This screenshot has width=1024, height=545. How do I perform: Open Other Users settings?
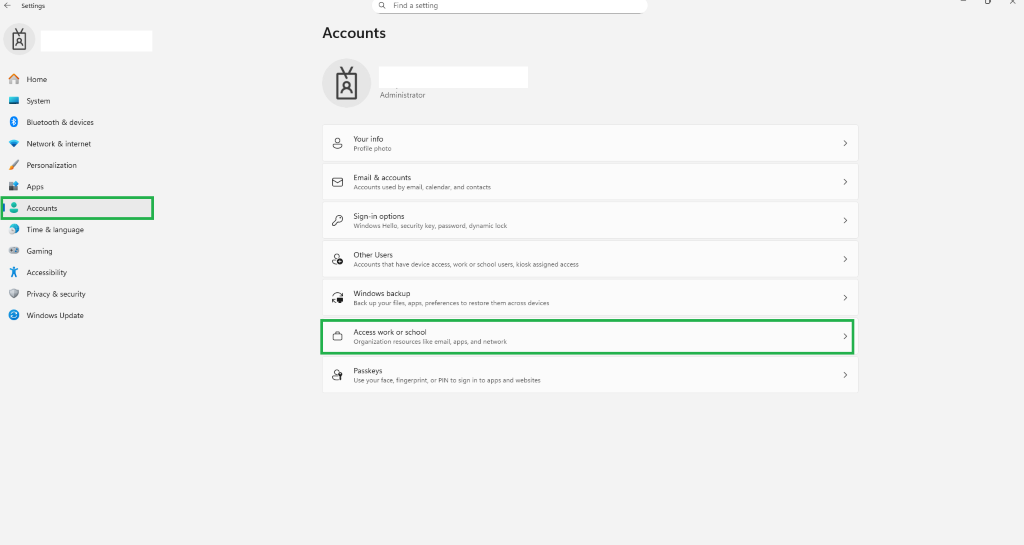point(590,259)
